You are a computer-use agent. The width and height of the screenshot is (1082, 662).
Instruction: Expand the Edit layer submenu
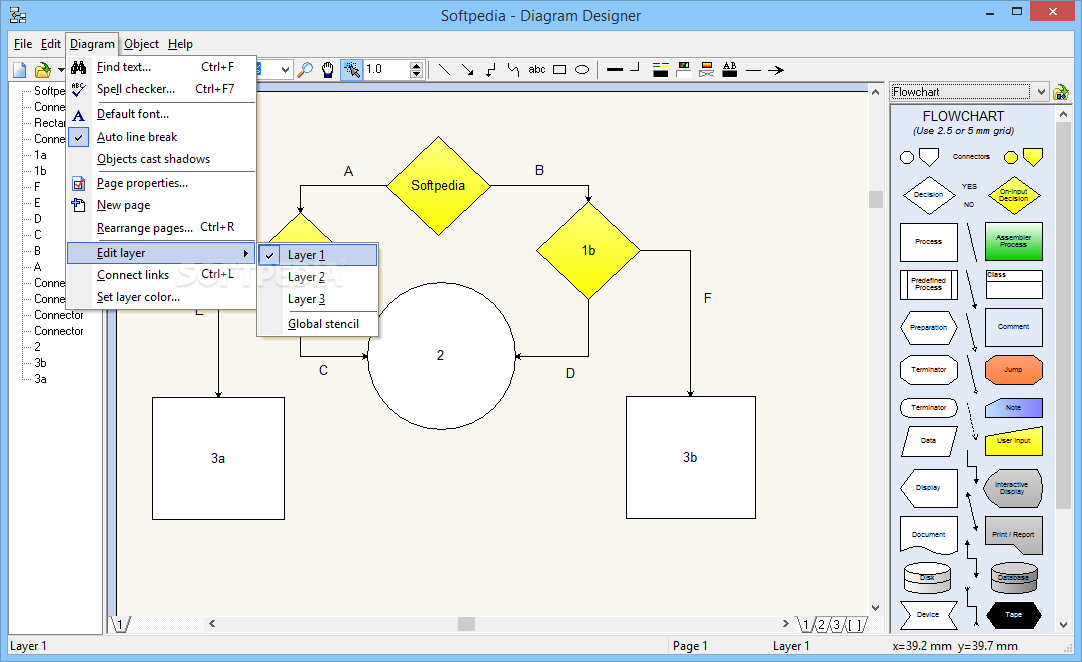pyautogui.click(x=161, y=253)
